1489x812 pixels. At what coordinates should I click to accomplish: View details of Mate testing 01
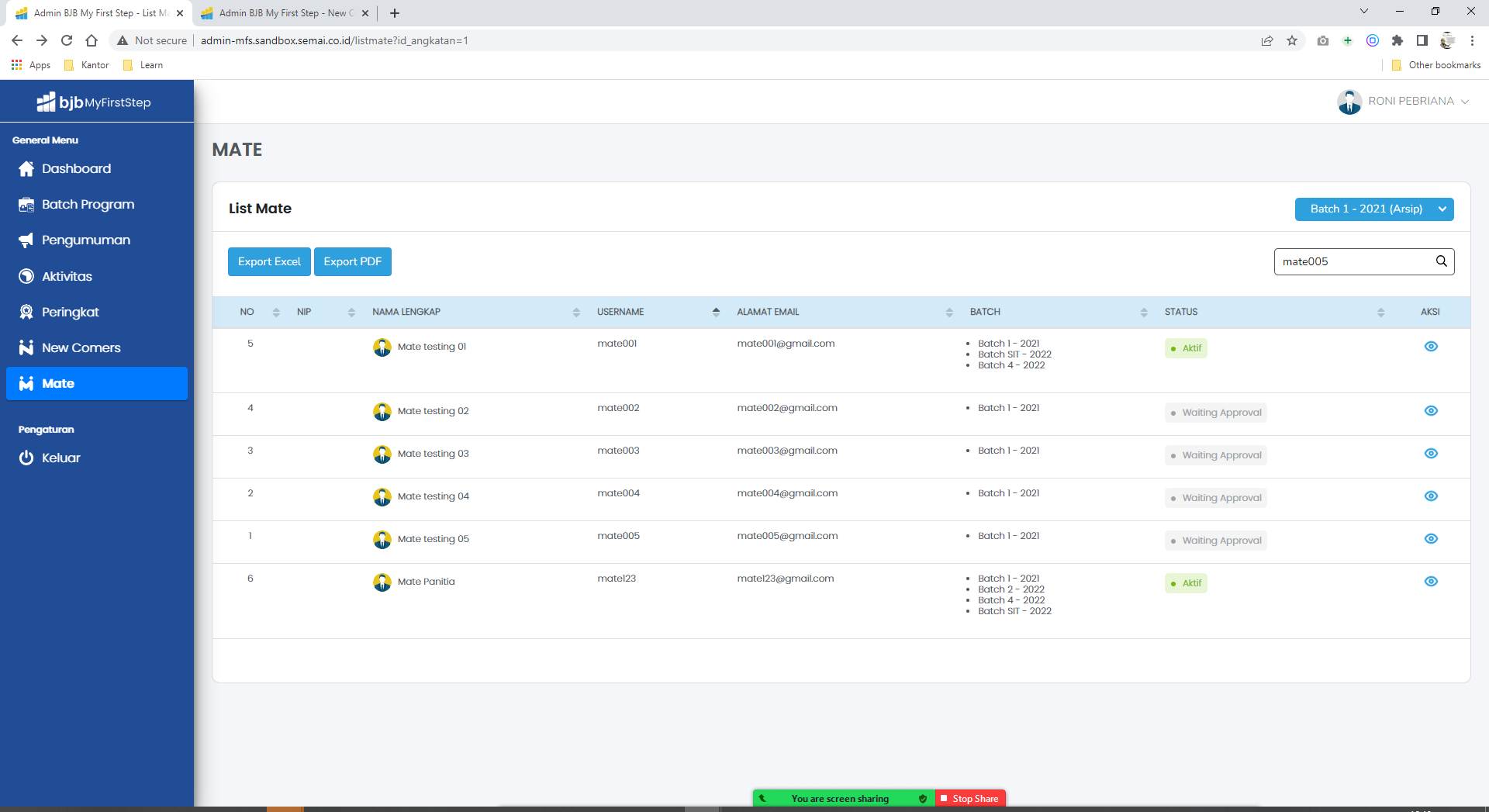click(1431, 347)
